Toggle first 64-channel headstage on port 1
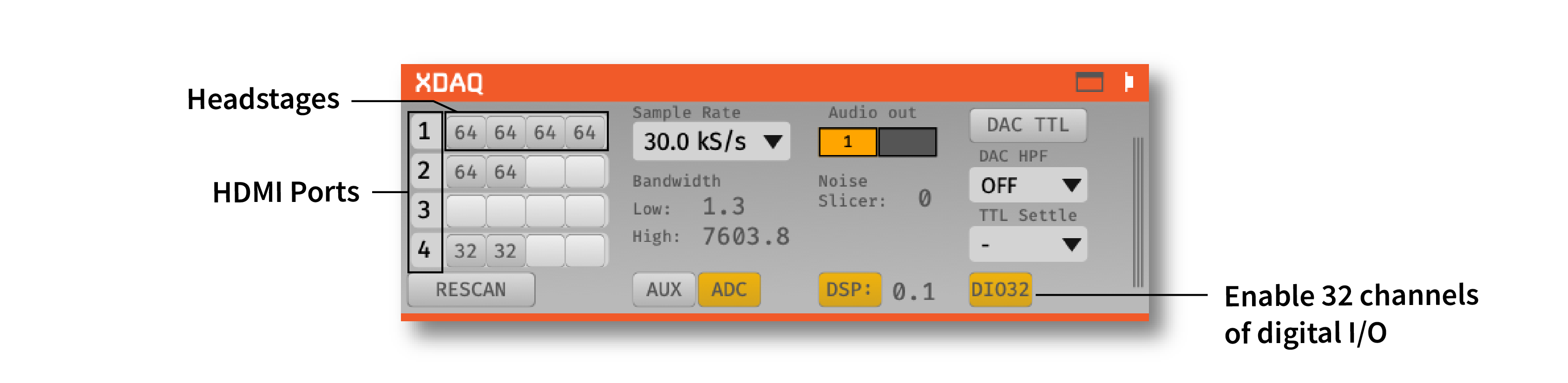 [x=466, y=132]
